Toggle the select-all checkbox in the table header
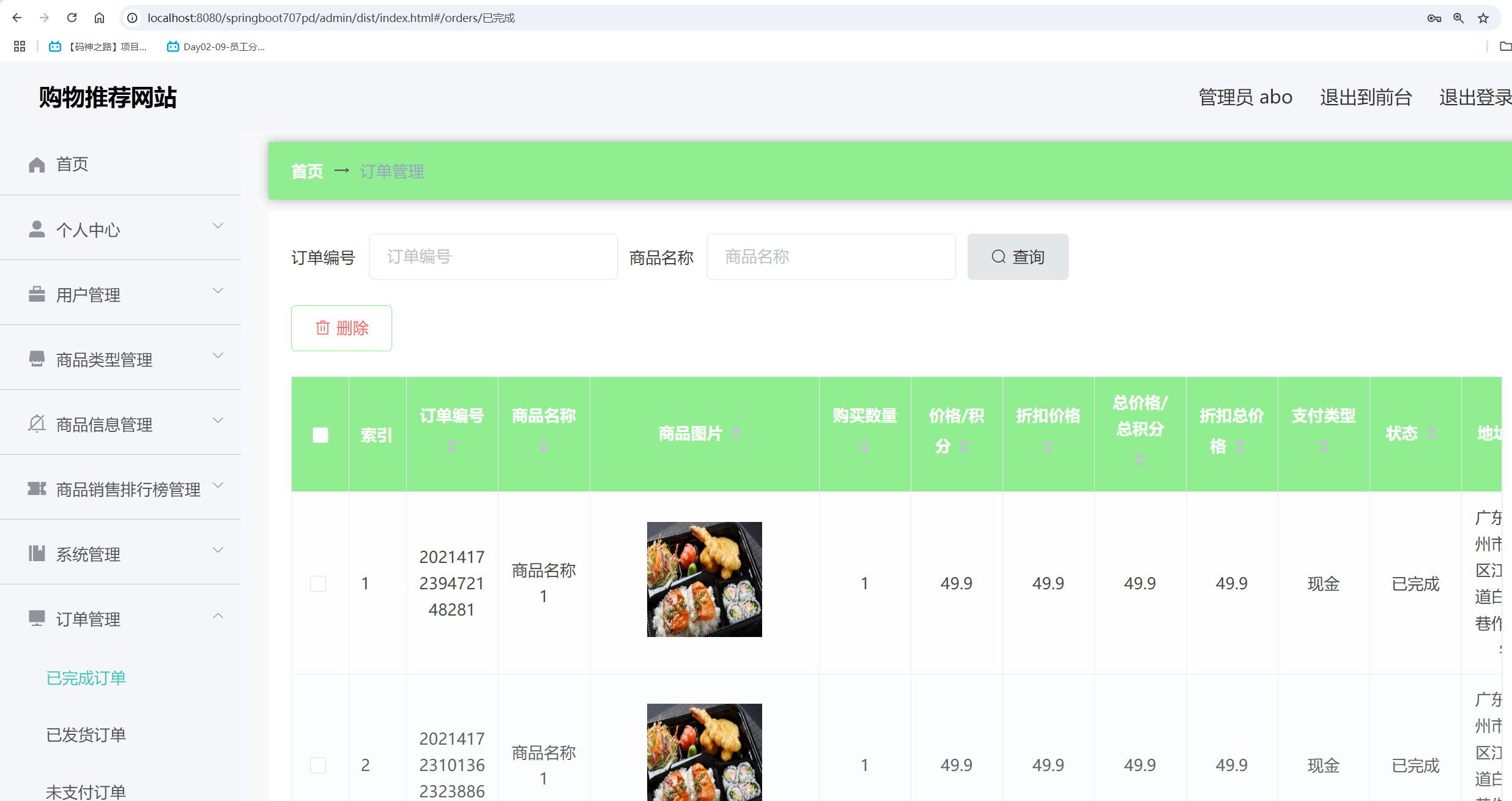 pos(320,435)
